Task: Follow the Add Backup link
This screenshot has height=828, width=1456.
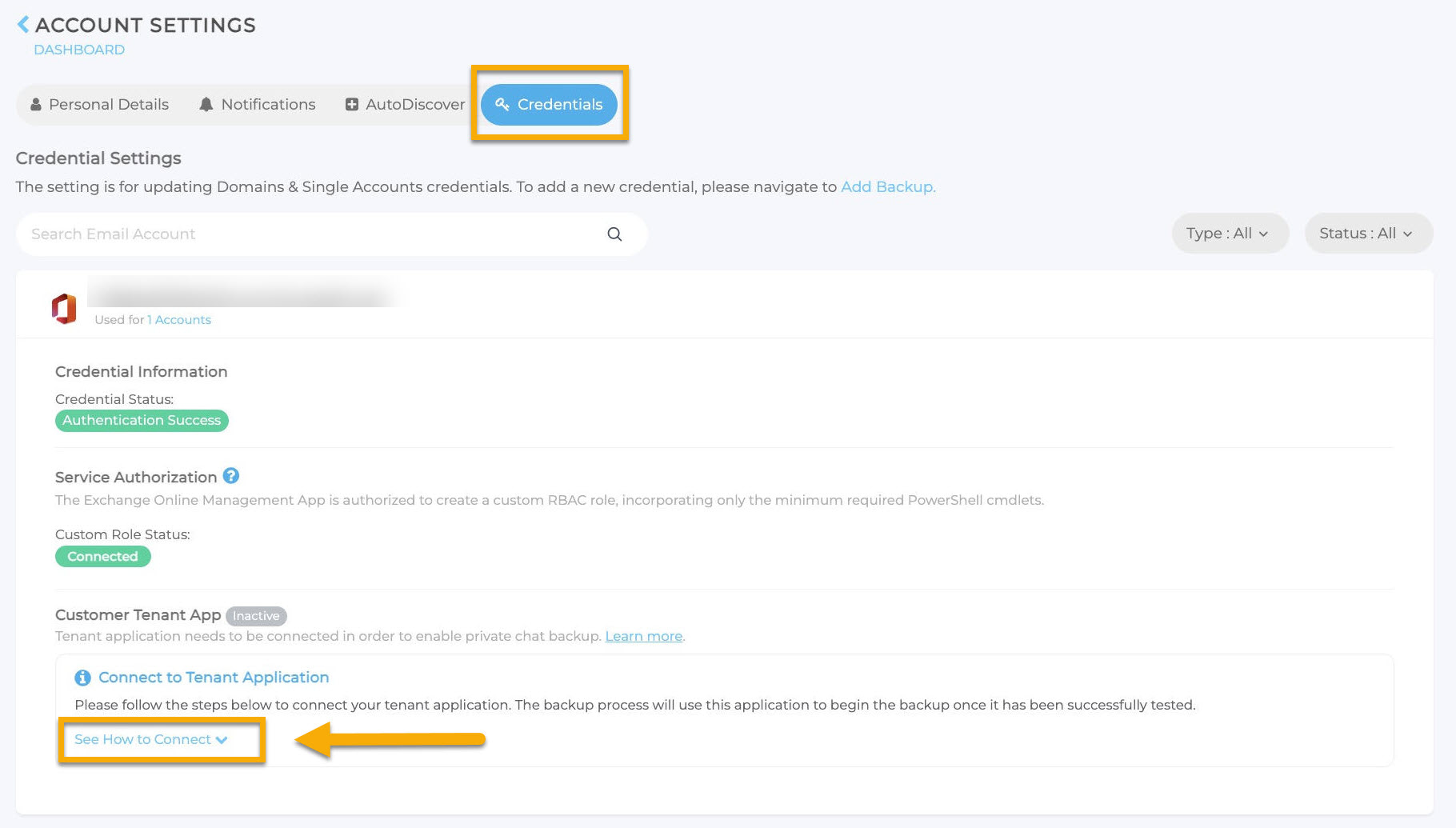Action: (887, 187)
